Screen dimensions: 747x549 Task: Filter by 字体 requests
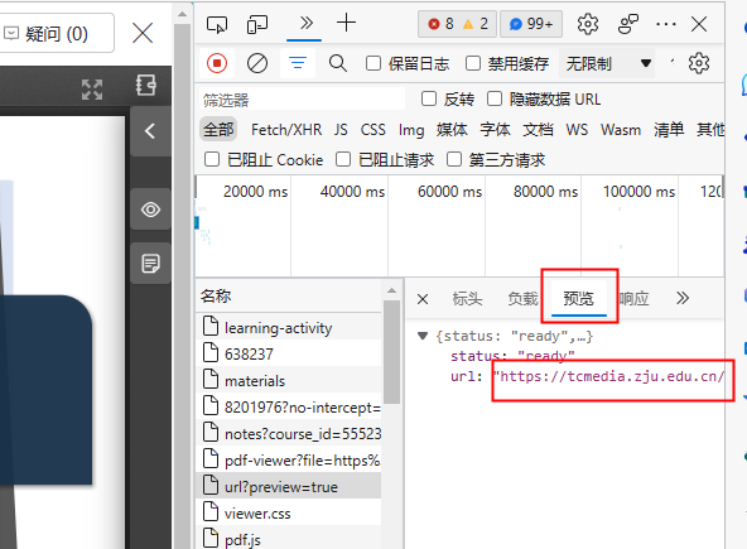click(495, 130)
